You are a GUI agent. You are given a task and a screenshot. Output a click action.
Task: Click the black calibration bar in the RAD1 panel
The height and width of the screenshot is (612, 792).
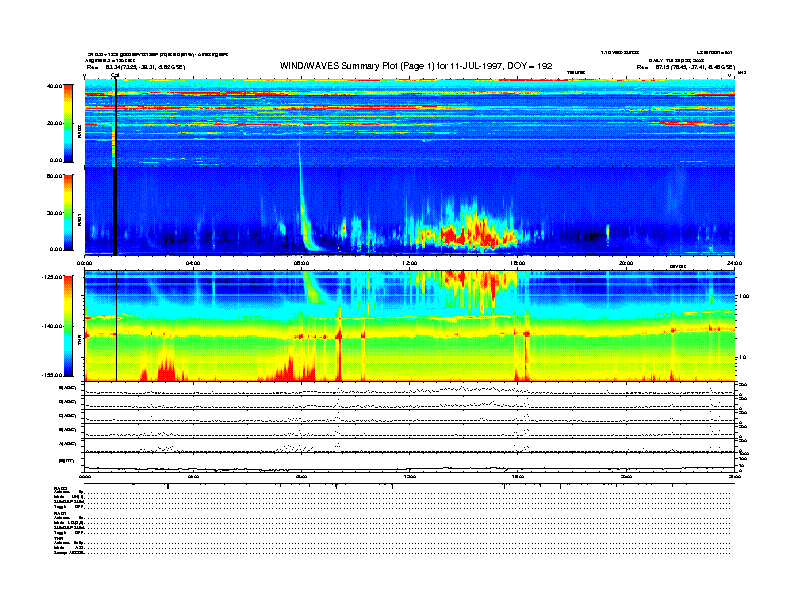(x=115, y=211)
